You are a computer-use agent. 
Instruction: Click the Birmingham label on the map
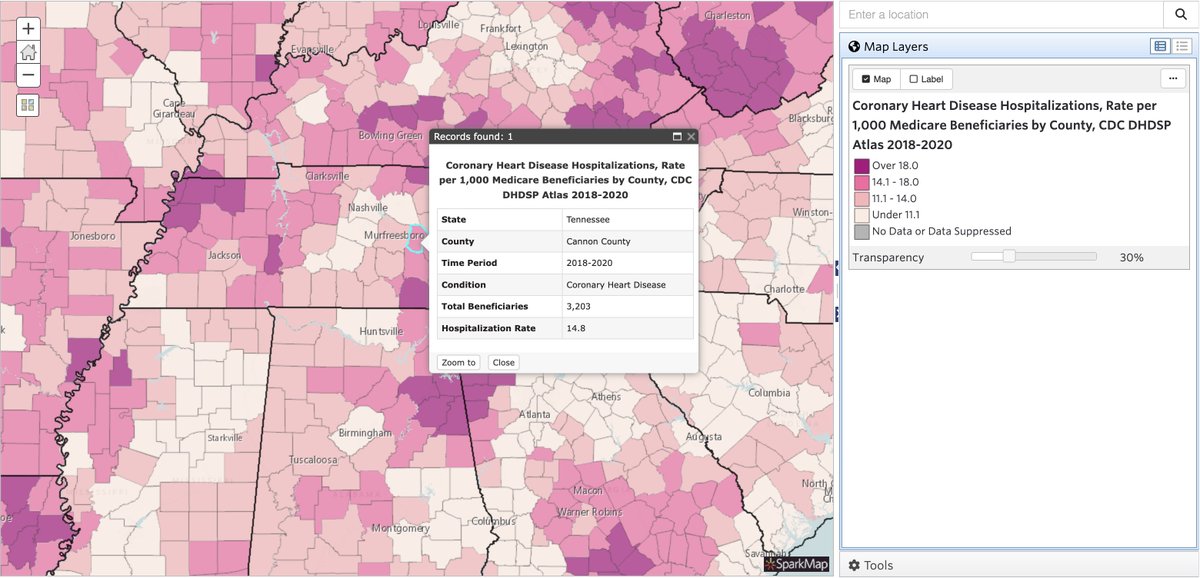pyautogui.click(x=364, y=433)
